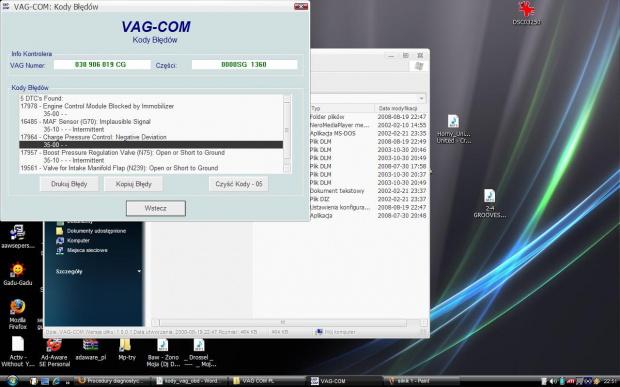Switch to 'Procedury diagnostyc...' Firefox taskbar button
The height and width of the screenshot is (387, 620).
pyautogui.click(x=112, y=381)
